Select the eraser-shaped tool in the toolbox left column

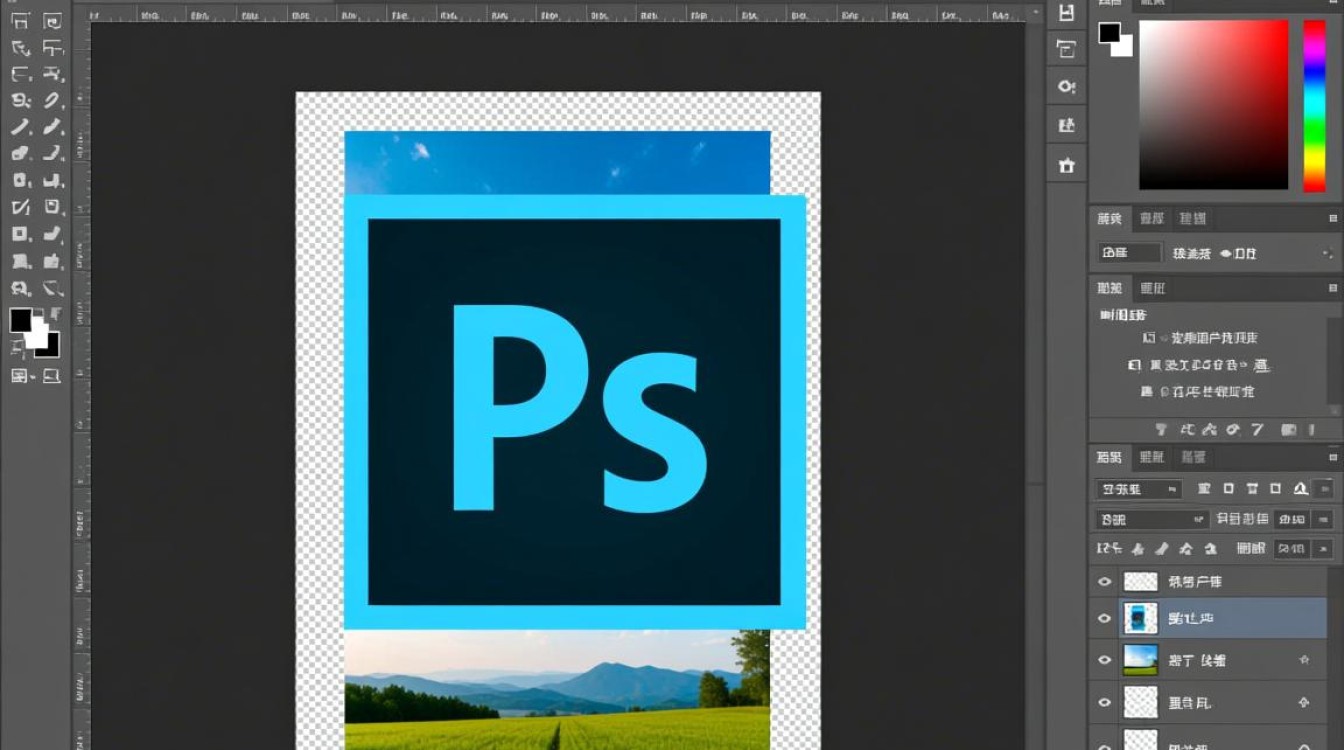[x=20, y=154]
